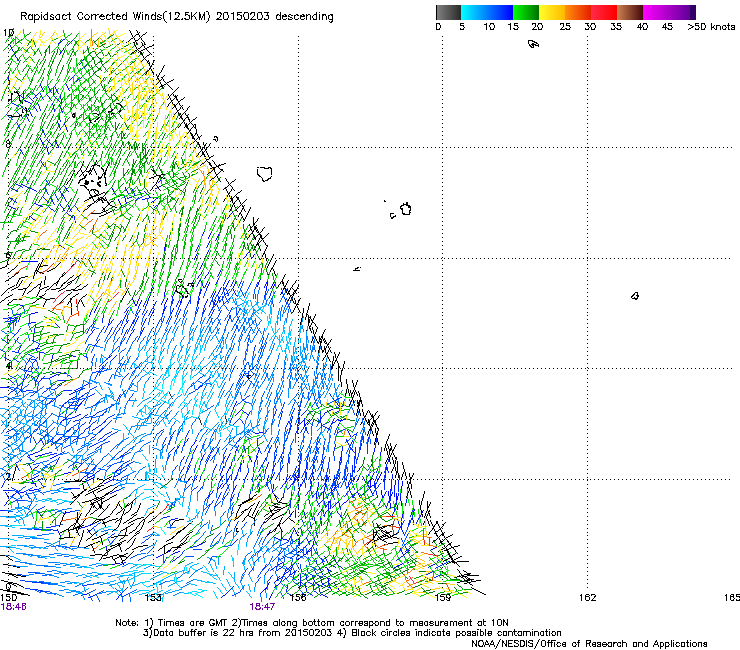Pick the brown 35-40 knots legend segment
The width and height of the screenshot is (740, 650).
[x=630, y=12]
